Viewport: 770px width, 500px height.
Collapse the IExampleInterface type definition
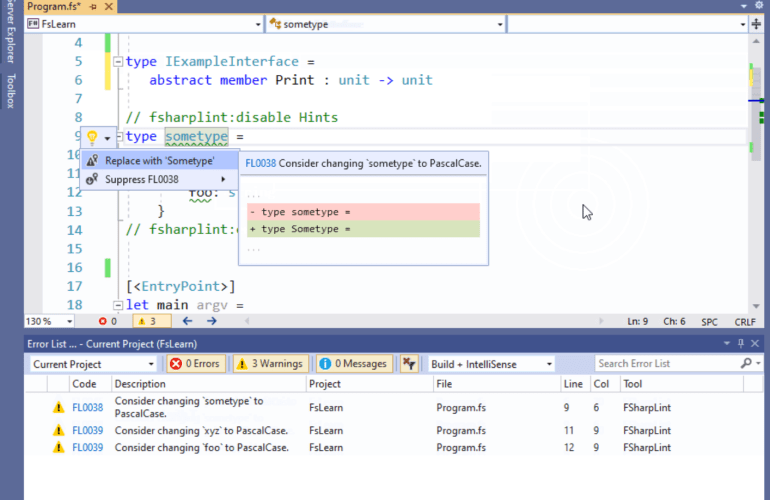click(118, 62)
